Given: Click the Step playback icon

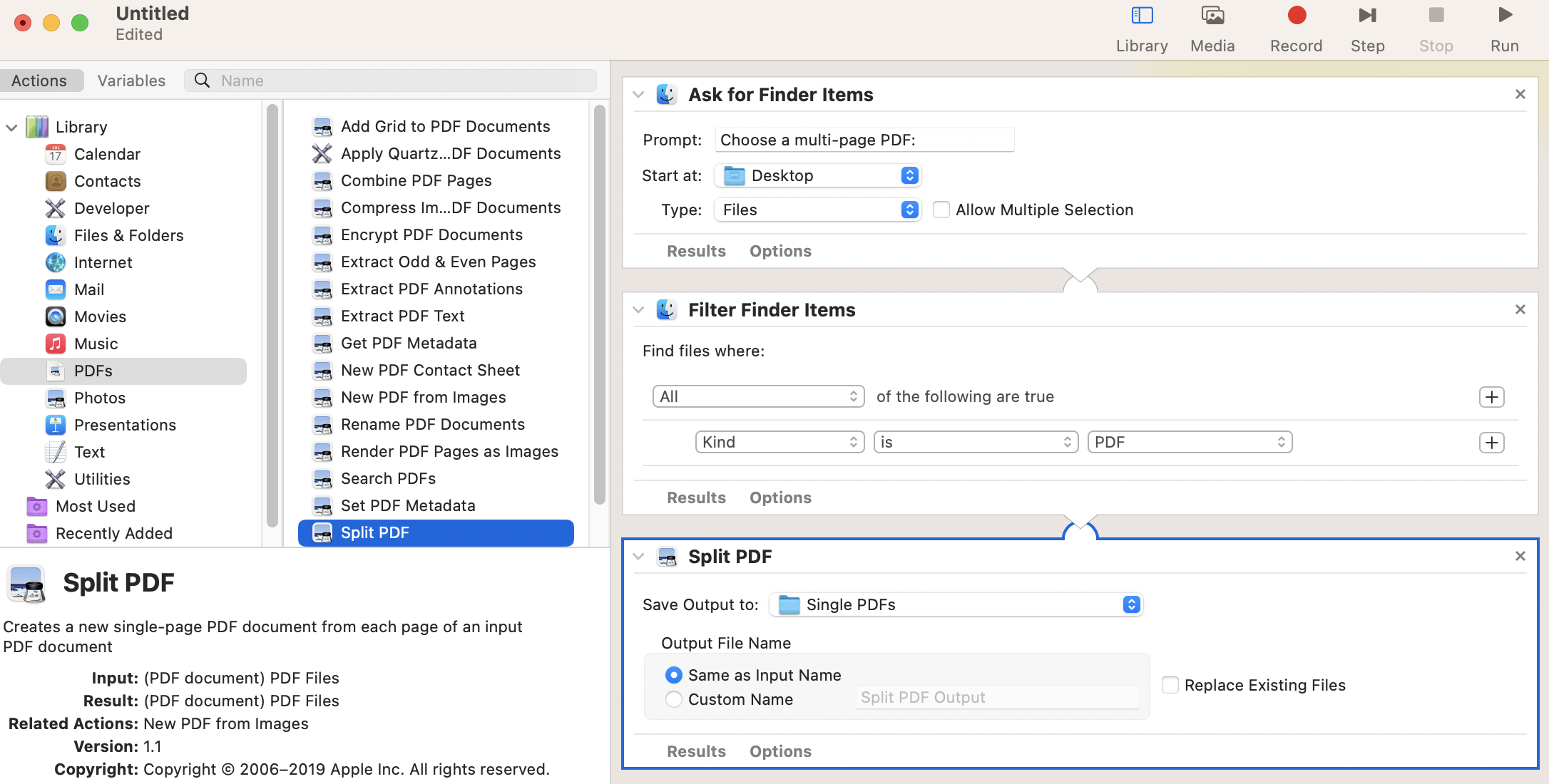Looking at the screenshot, I should [x=1367, y=15].
